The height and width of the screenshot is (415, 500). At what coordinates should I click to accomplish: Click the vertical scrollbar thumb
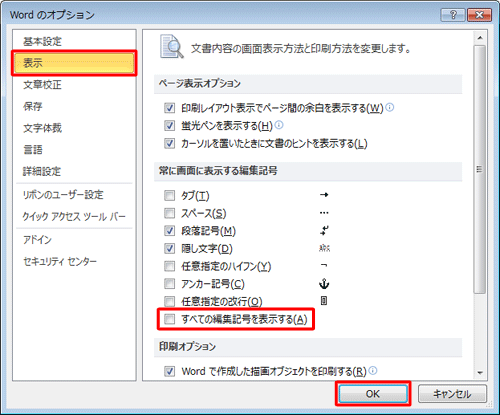tap(480, 169)
